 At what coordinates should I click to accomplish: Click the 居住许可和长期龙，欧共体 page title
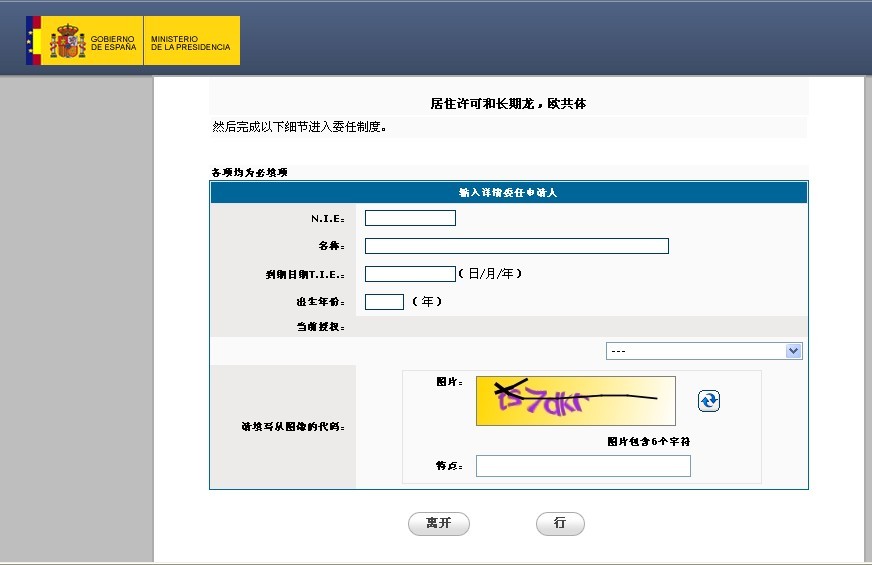tap(508, 104)
